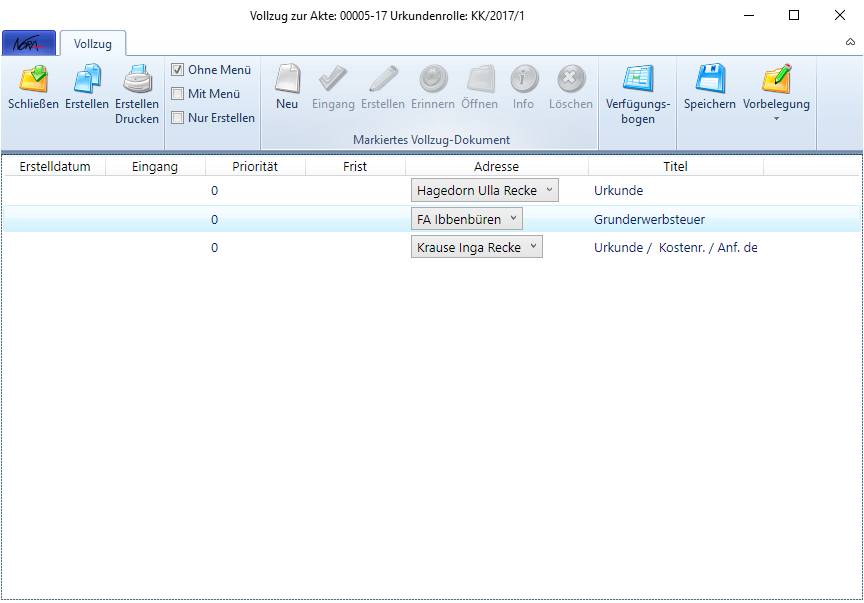Click the Erstellen Drucken printer icon
This screenshot has height=603, width=864.
[137, 80]
